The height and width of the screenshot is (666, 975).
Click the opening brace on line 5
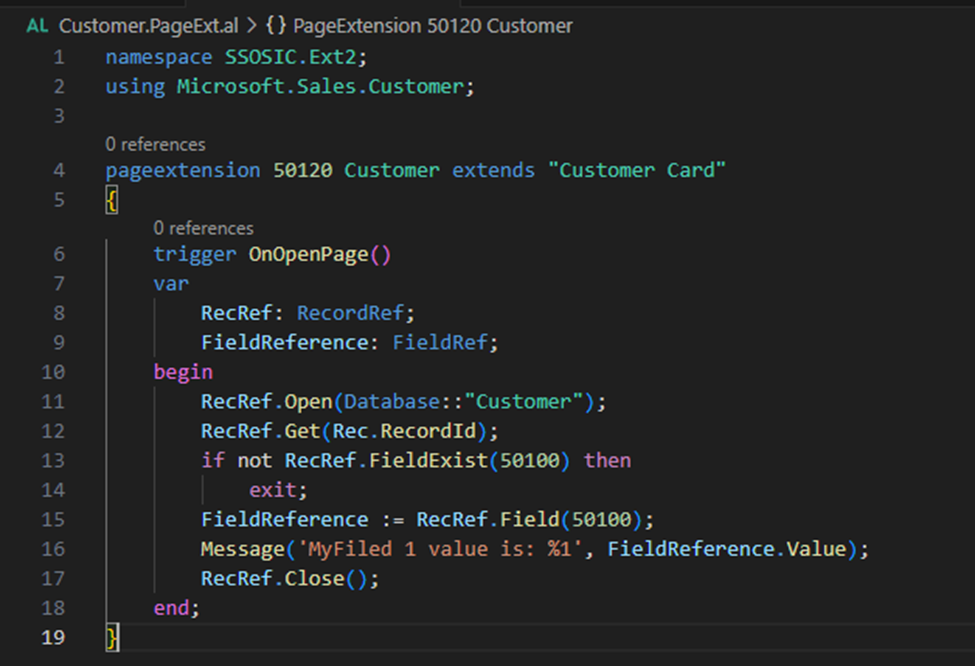click(x=112, y=200)
